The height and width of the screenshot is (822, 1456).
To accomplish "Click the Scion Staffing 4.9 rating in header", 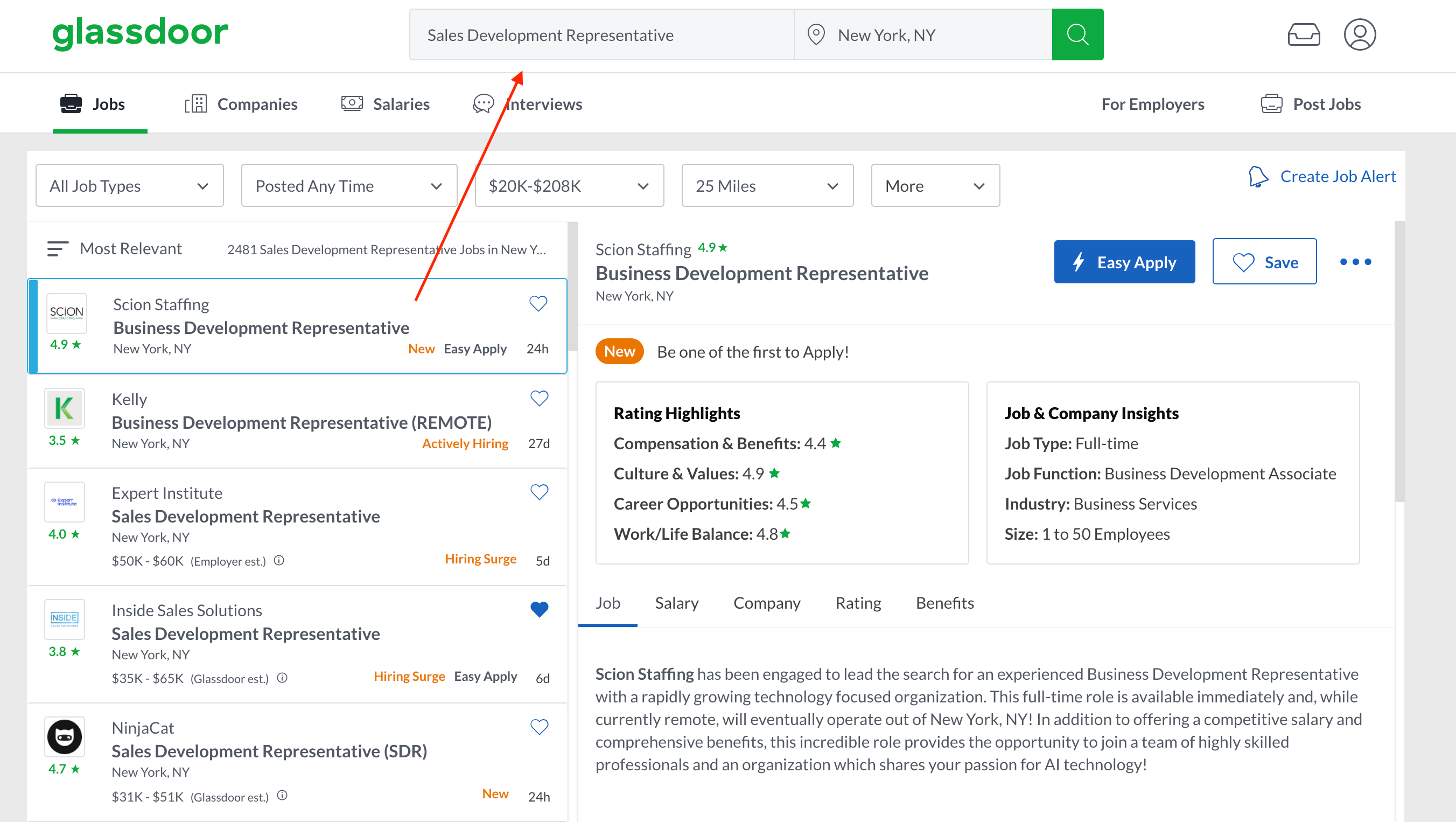I will point(712,248).
